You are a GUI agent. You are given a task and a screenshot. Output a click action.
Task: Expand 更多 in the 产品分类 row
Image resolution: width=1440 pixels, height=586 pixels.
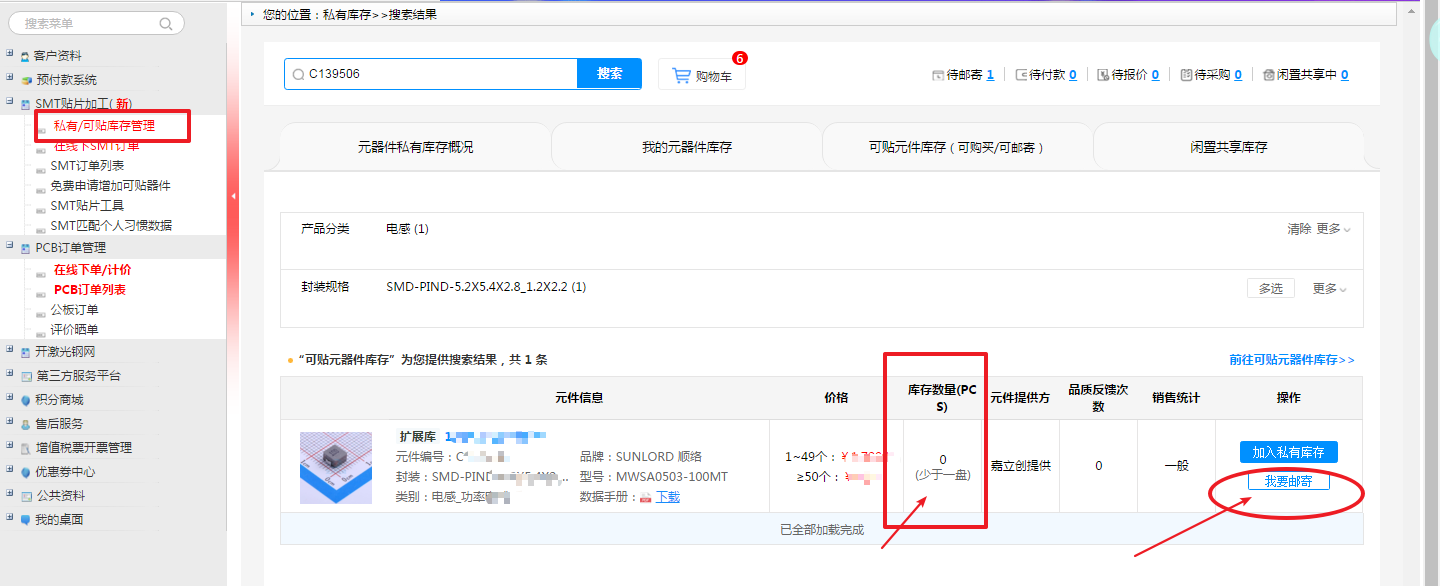coord(1333,229)
